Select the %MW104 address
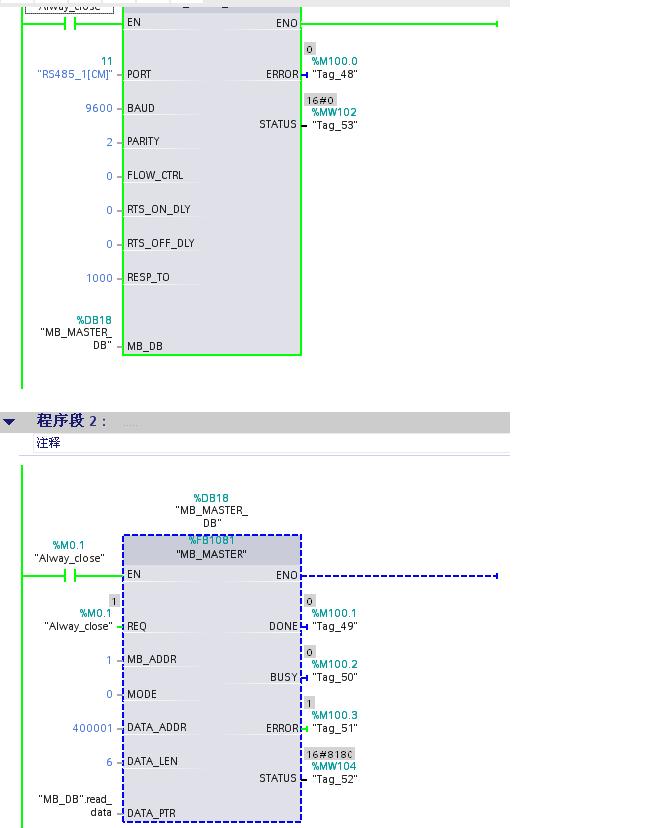The height and width of the screenshot is (828, 655). (334, 766)
